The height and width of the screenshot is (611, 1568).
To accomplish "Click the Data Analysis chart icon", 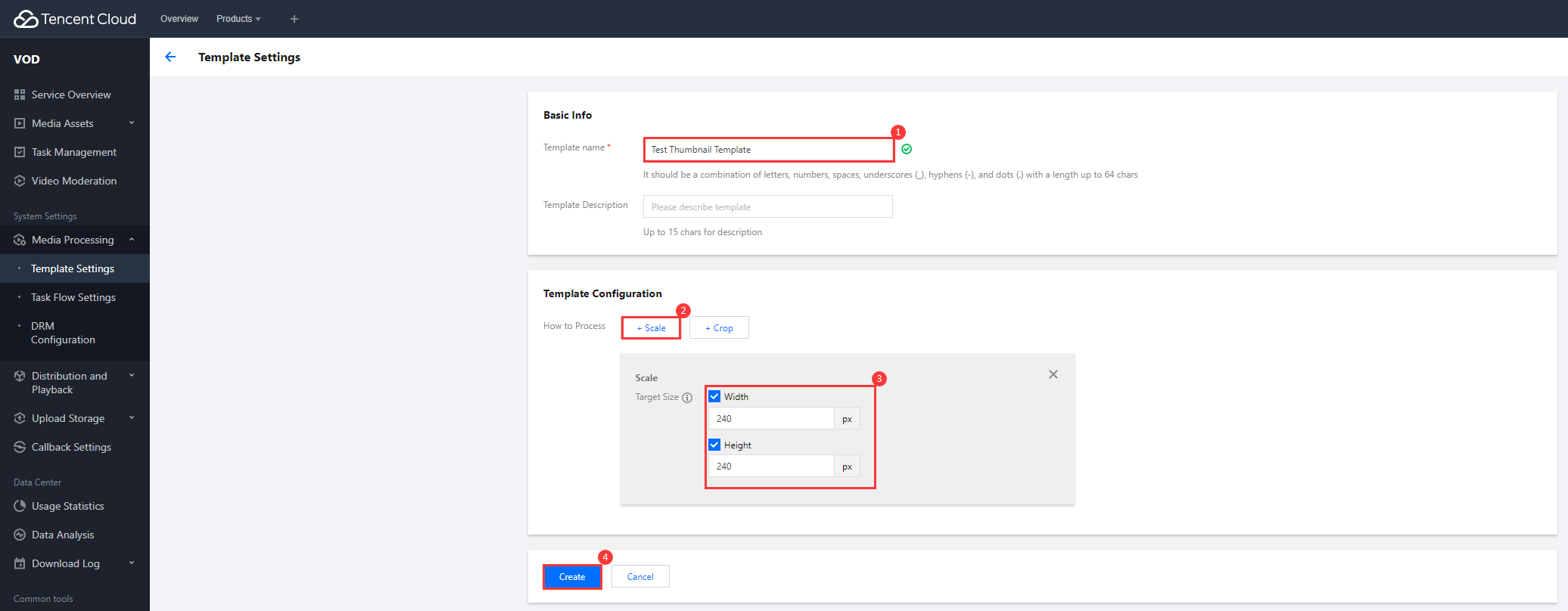I will (x=20, y=535).
